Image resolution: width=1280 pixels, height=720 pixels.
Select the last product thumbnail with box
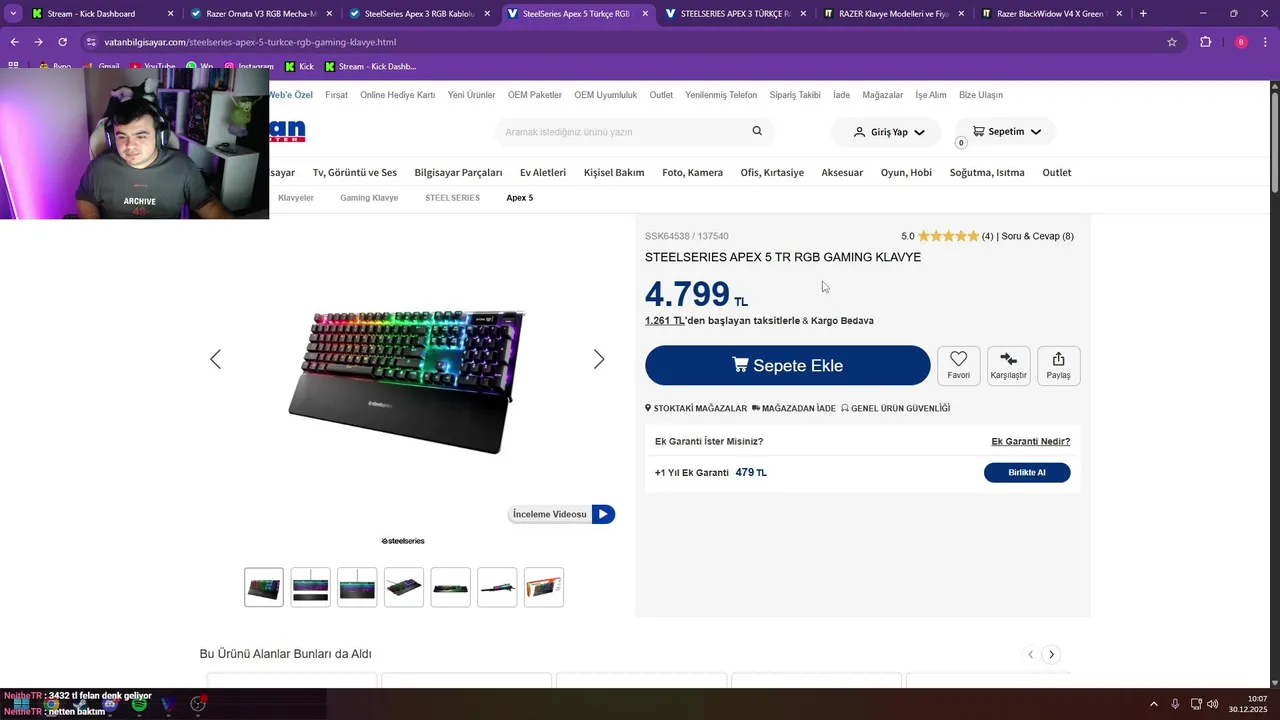pos(544,587)
